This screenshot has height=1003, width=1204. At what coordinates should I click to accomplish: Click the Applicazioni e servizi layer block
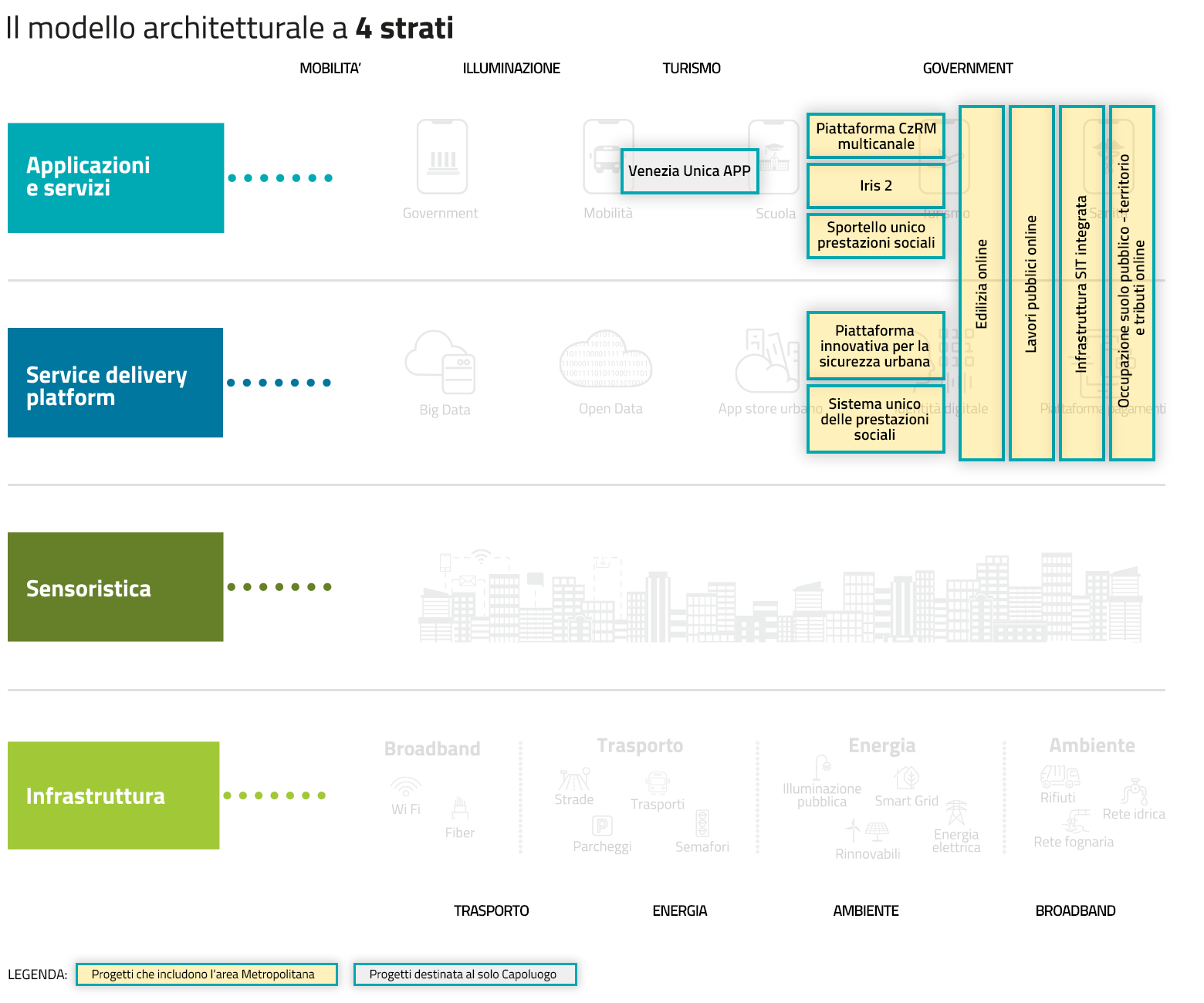click(x=116, y=177)
